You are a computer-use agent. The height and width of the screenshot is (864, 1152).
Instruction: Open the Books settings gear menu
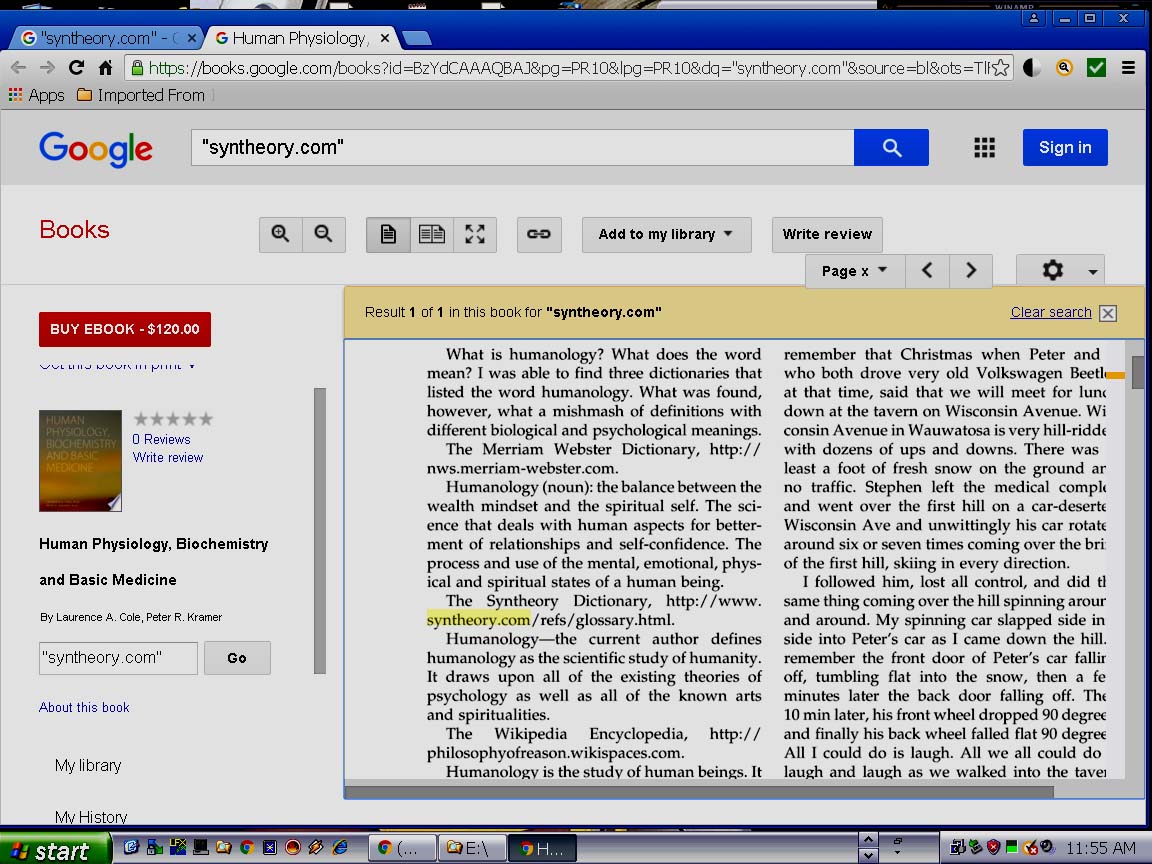tap(1060, 271)
